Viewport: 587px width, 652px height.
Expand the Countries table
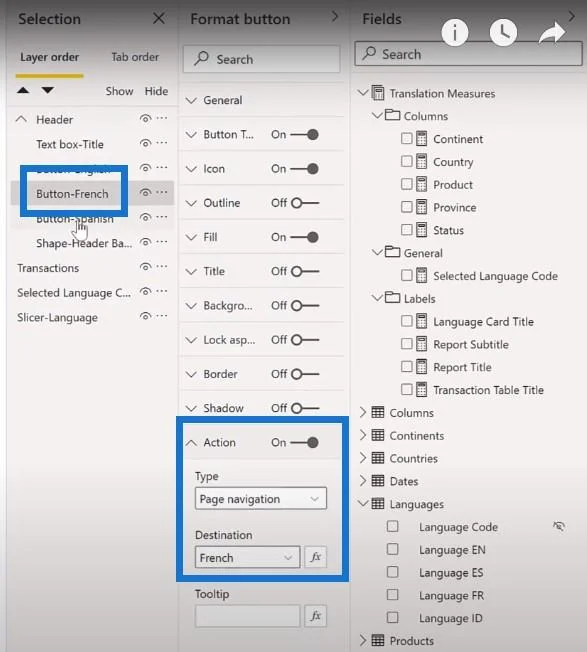[x=363, y=458]
